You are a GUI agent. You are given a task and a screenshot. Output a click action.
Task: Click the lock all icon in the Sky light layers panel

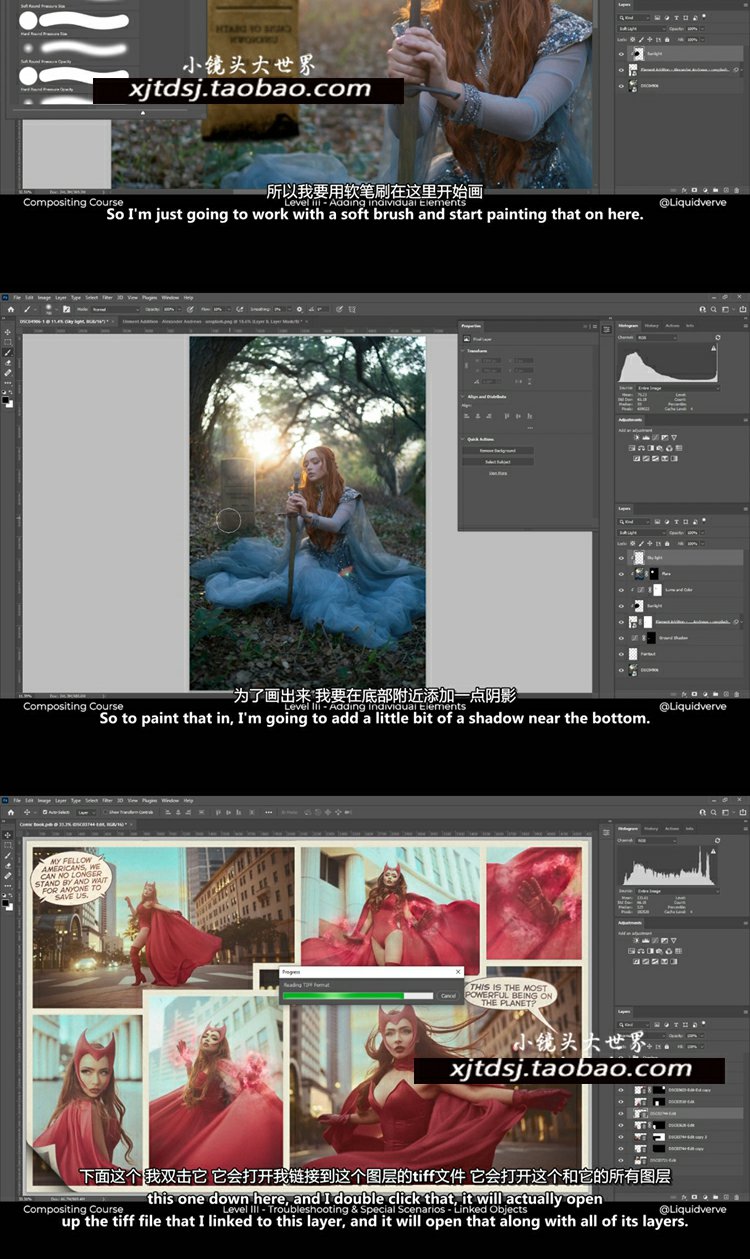pyautogui.click(x=667, y=544)
